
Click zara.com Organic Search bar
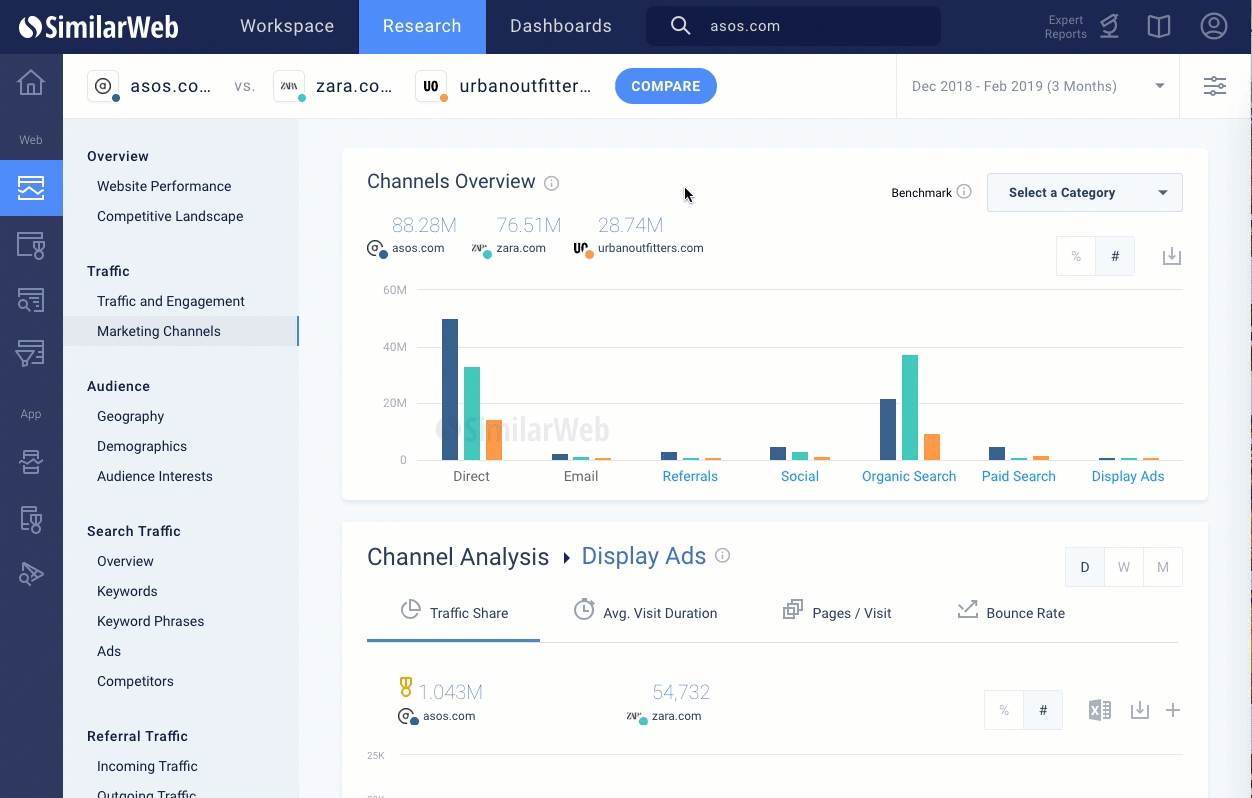pyautogui.click(x=910, y=408)
